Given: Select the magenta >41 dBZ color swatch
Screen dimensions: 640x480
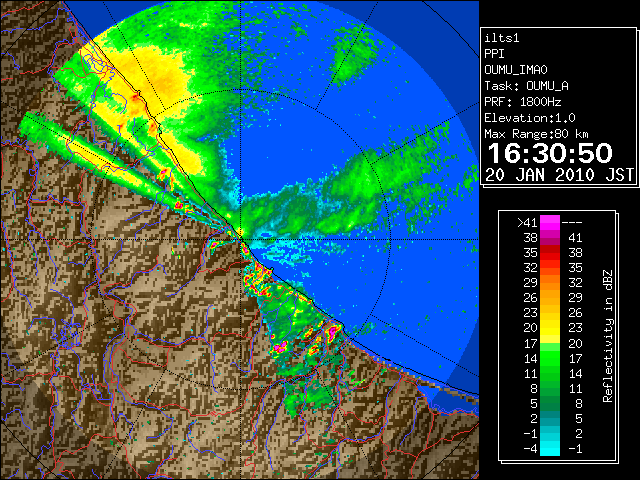Looking at the screenshot, I should click(550, 223).
